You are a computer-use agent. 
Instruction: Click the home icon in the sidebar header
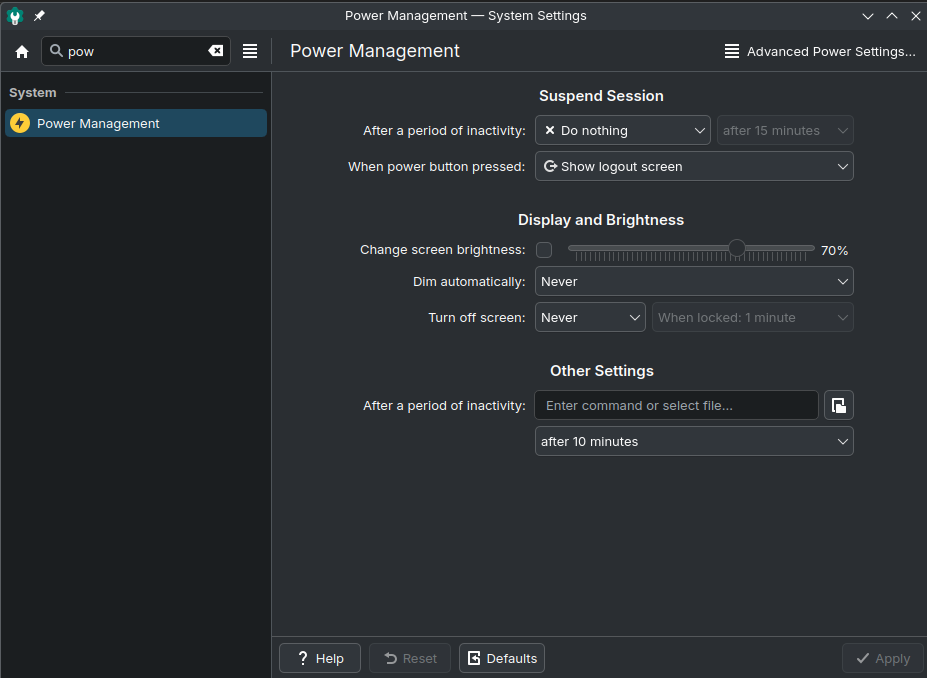(22, 51)
